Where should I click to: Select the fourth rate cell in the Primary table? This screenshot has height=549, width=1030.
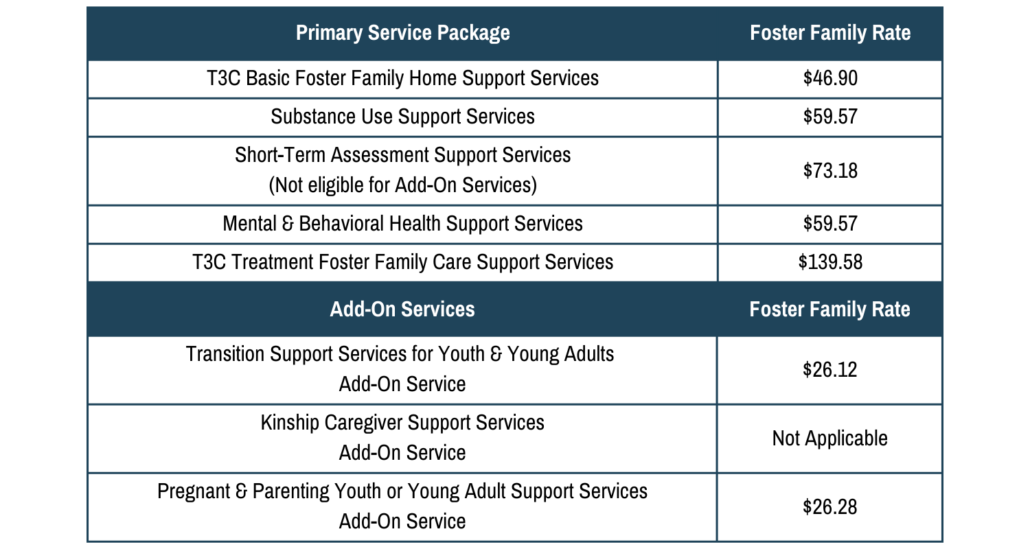tap(830, 224)
